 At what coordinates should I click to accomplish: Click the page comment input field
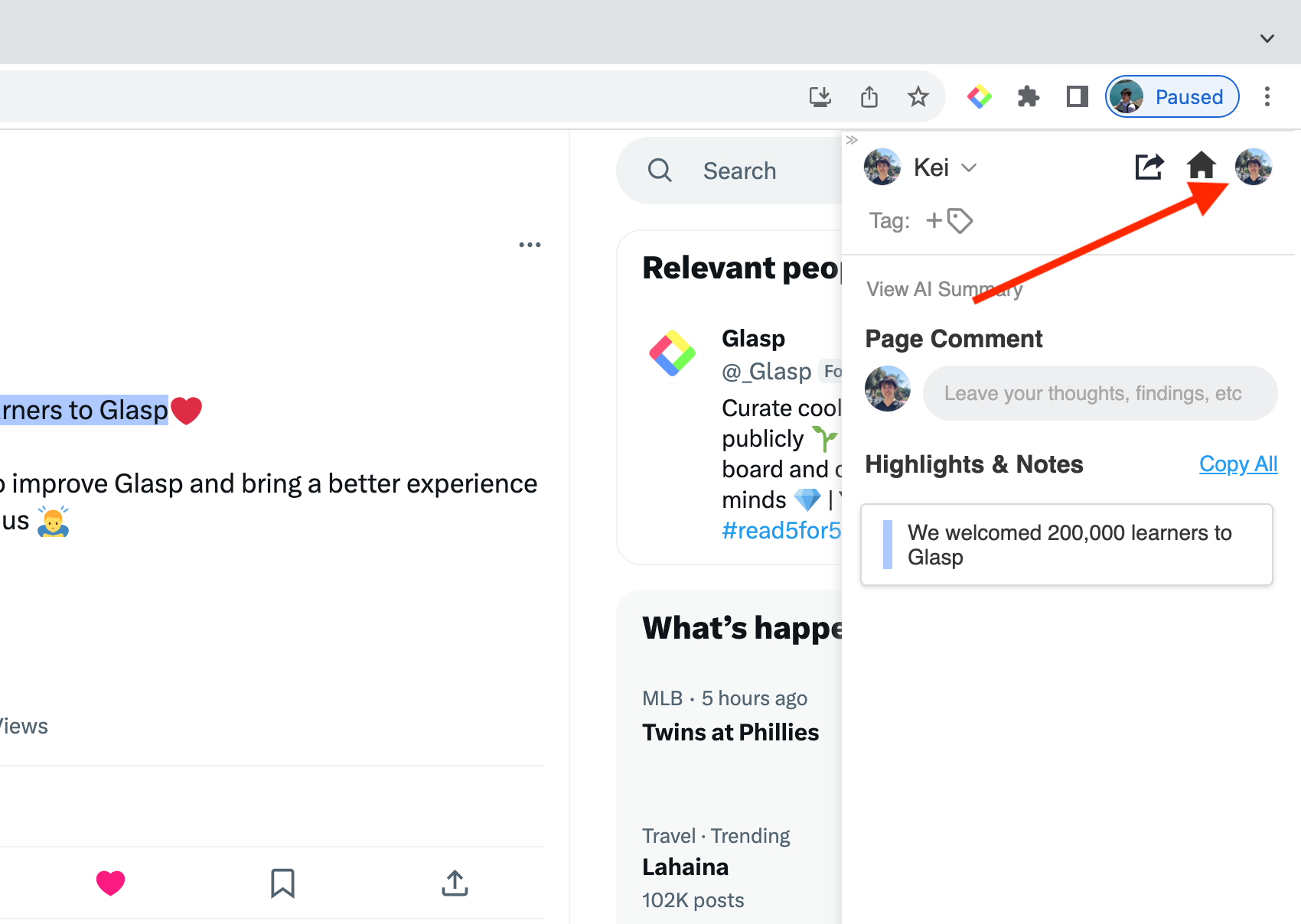tap(1100, 393)
